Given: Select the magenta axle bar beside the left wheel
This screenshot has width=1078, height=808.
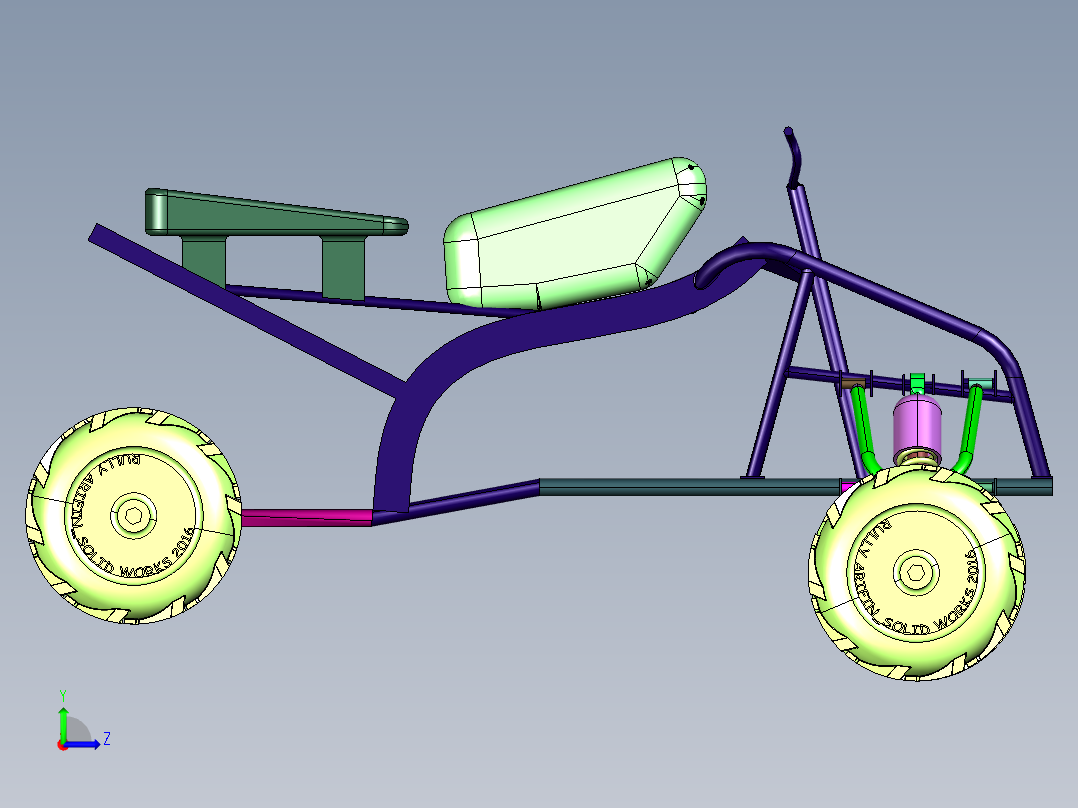Looking at the screenshot, I should [x=307, y=518].
